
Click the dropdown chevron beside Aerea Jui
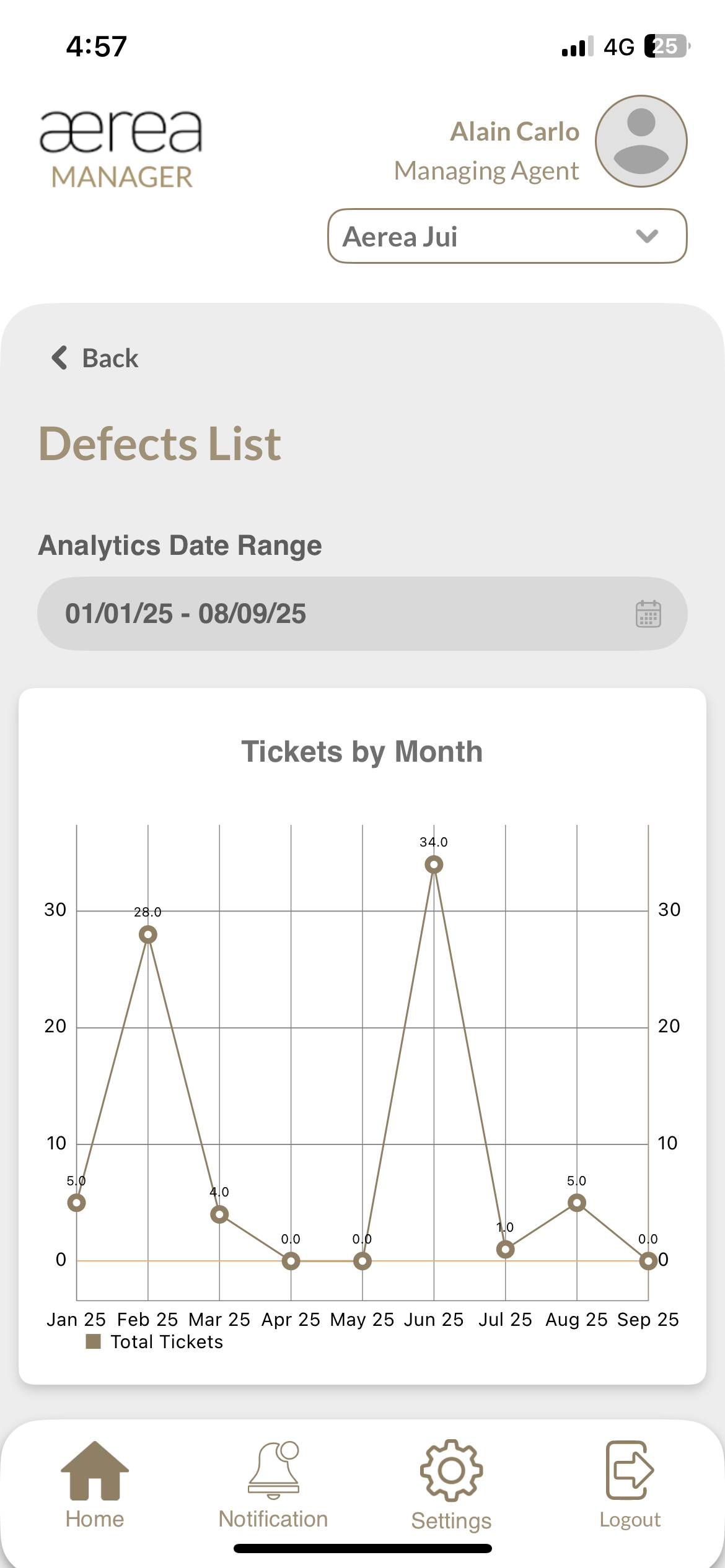pos(647,236)
